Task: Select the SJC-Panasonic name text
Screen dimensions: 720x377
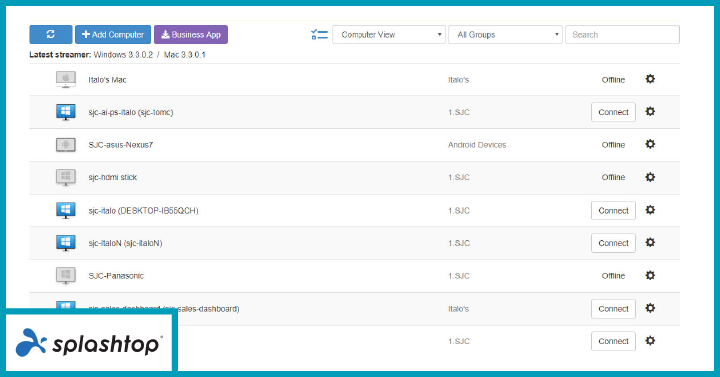Action: tap(116, 276)
